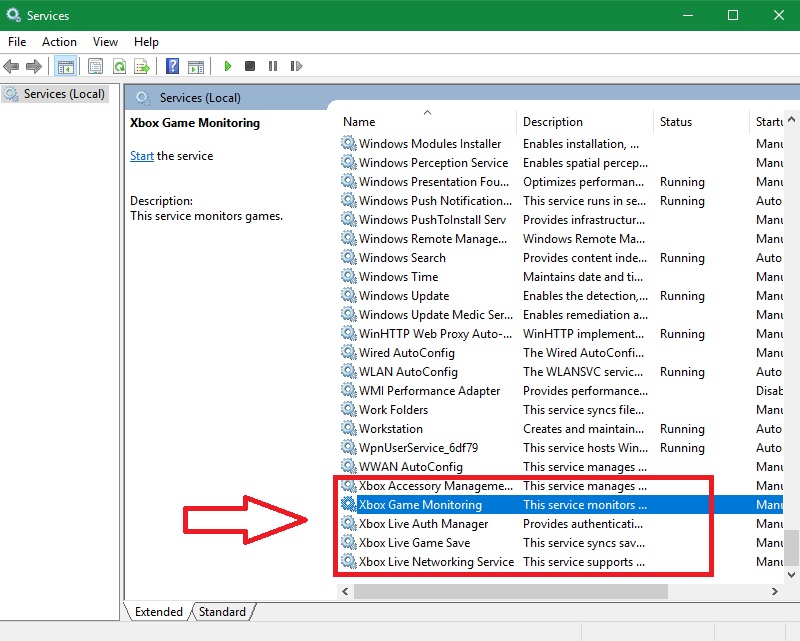This screenshot has height=641, width=800.
Task: Click the gear icon beside WLAN AutoConfig
Action: click(348, 372)
